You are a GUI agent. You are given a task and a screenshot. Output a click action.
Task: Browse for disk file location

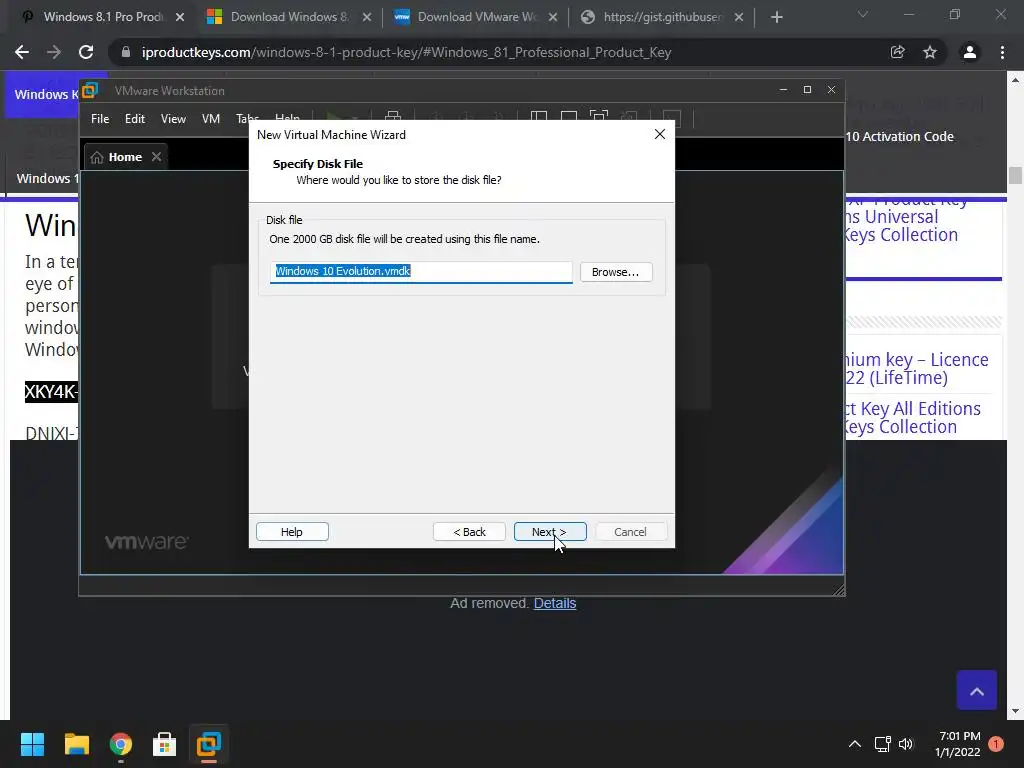[x=616, y=272]
